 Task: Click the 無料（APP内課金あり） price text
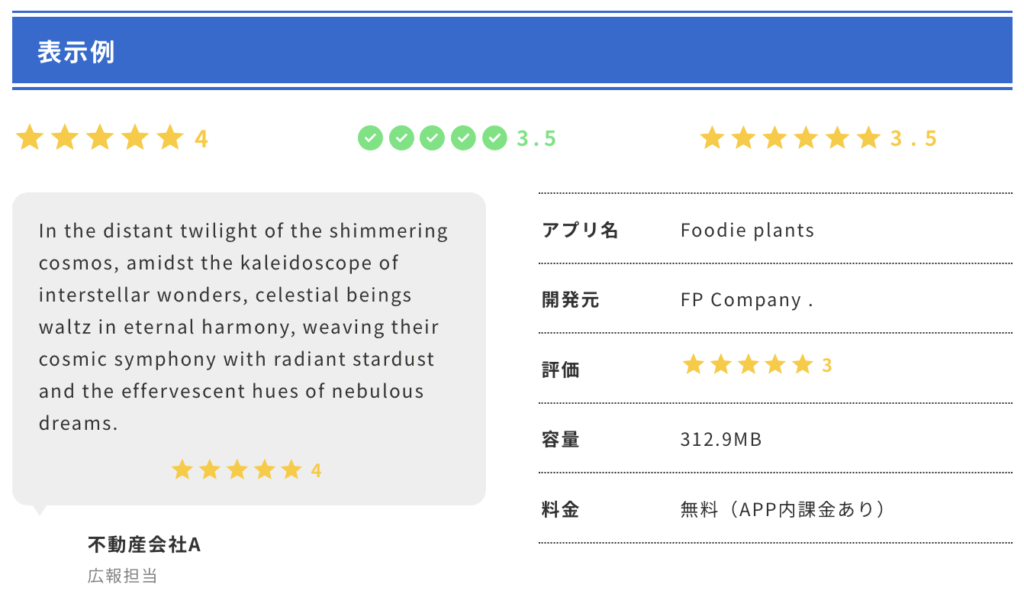(782, 509)
